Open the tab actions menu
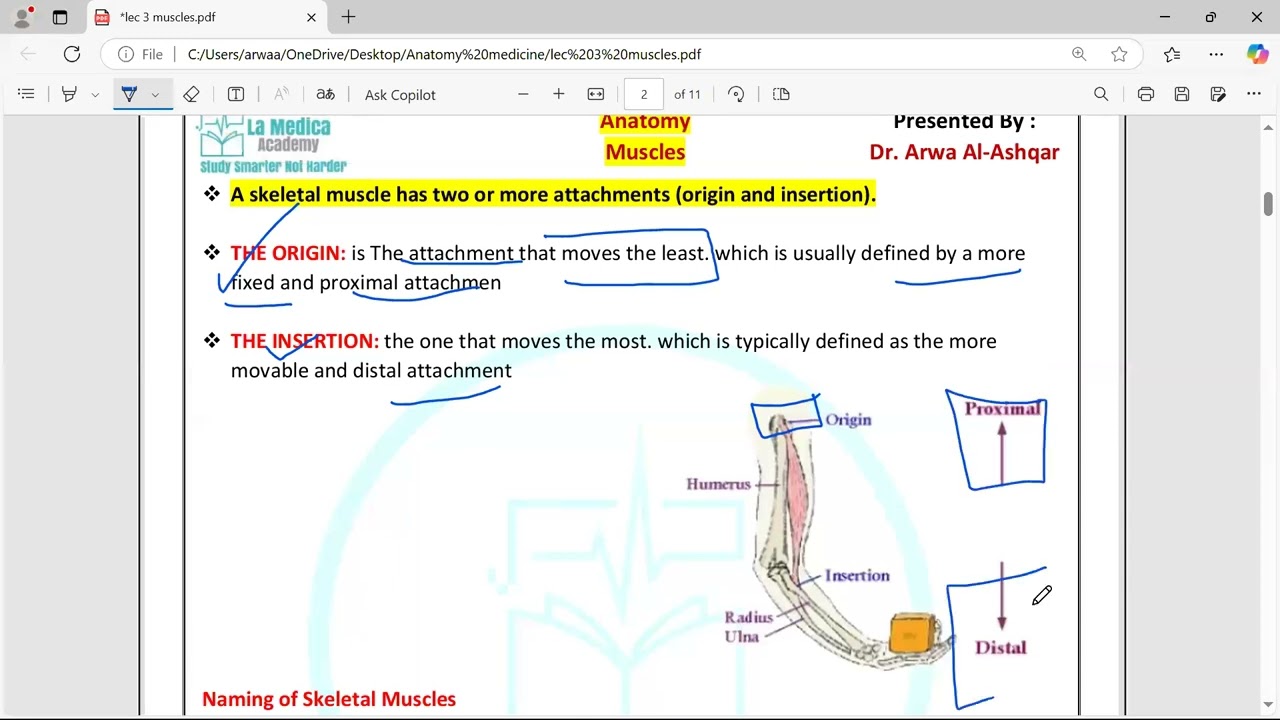1280x720 pixels. point(60,17)
